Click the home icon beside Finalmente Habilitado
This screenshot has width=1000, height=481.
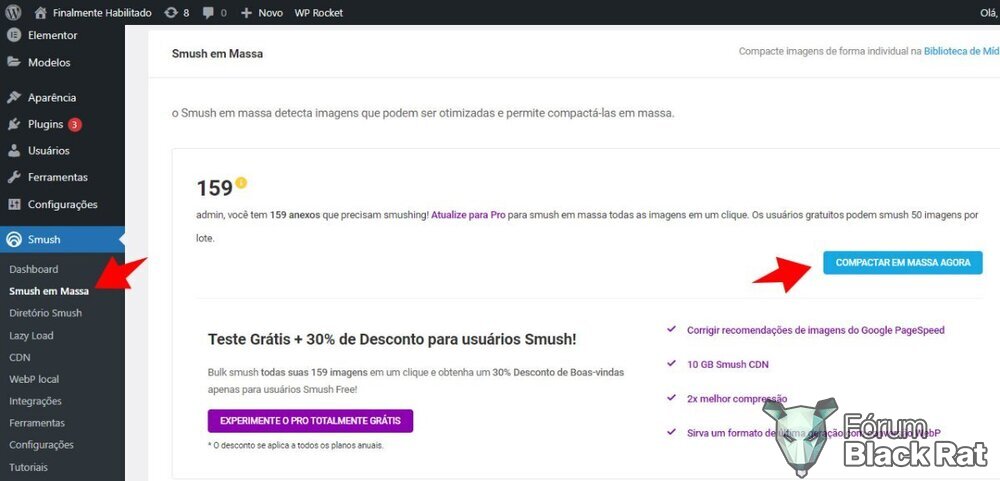coord(40,12)
